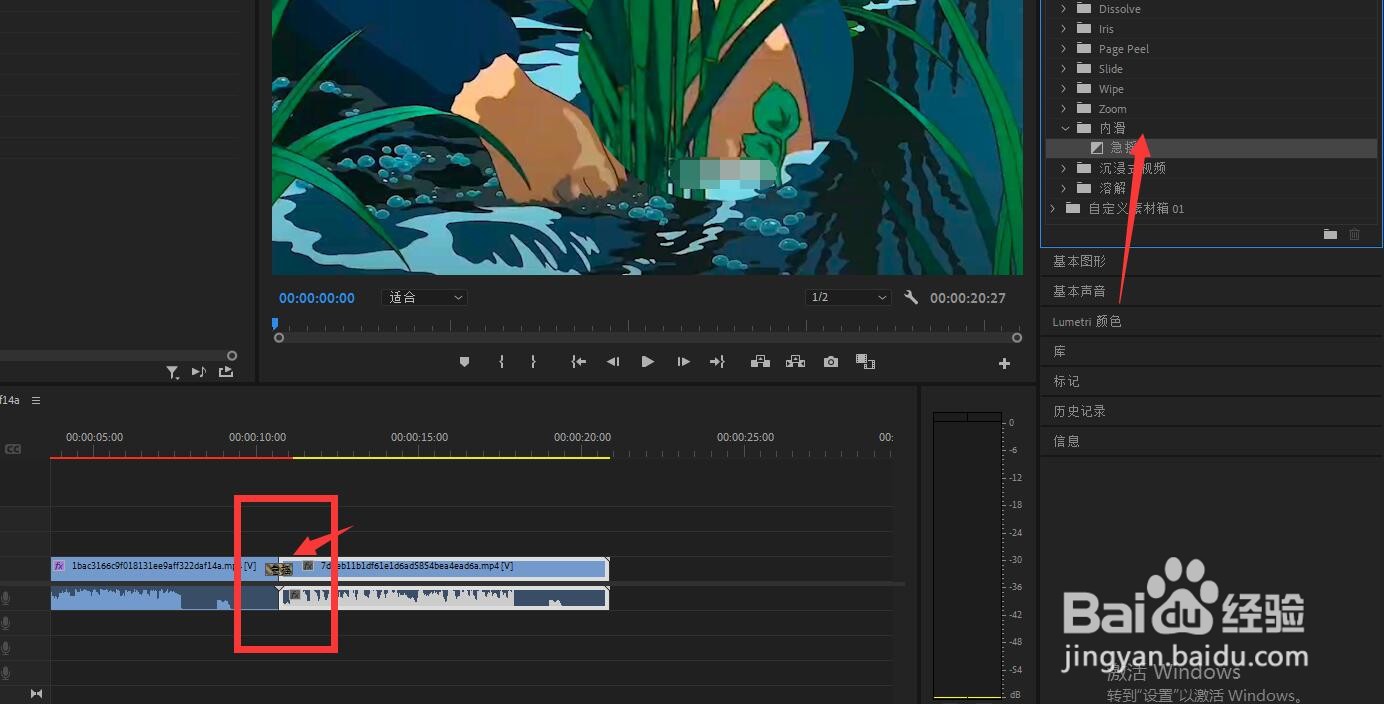Screen dimensions: 1384x704
Task: Click timeline ruler at 00:00:15:00
Action: [x=419, y=437]
